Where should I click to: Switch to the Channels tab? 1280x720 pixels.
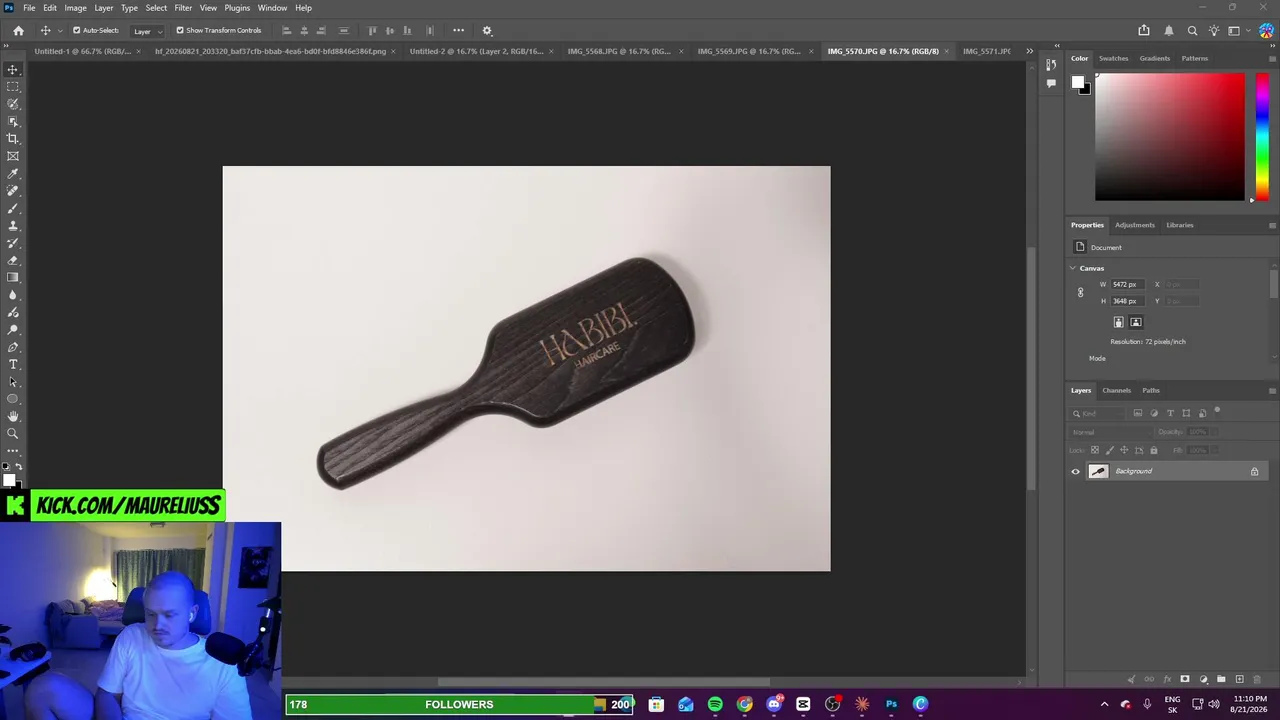coord(1116,390)
